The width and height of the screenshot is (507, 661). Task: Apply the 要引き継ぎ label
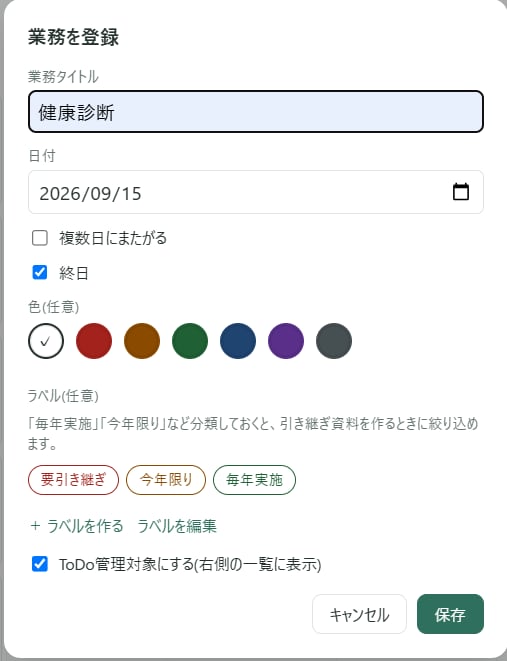[x=73, y=480]
